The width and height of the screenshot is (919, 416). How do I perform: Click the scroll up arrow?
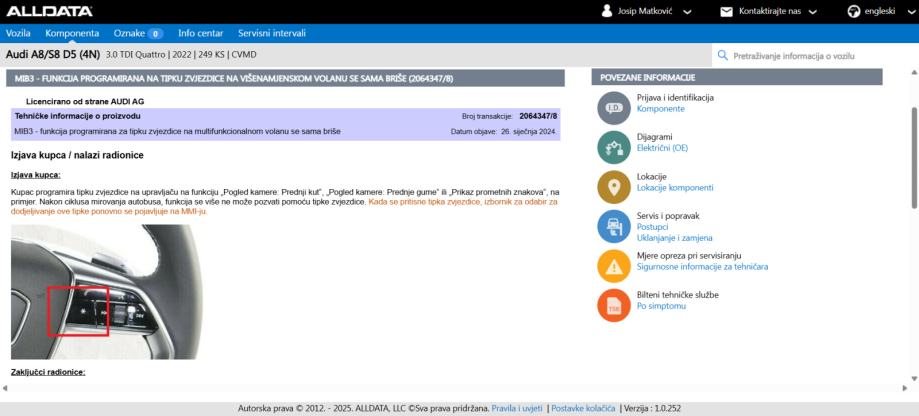click(x=914, y=73)
